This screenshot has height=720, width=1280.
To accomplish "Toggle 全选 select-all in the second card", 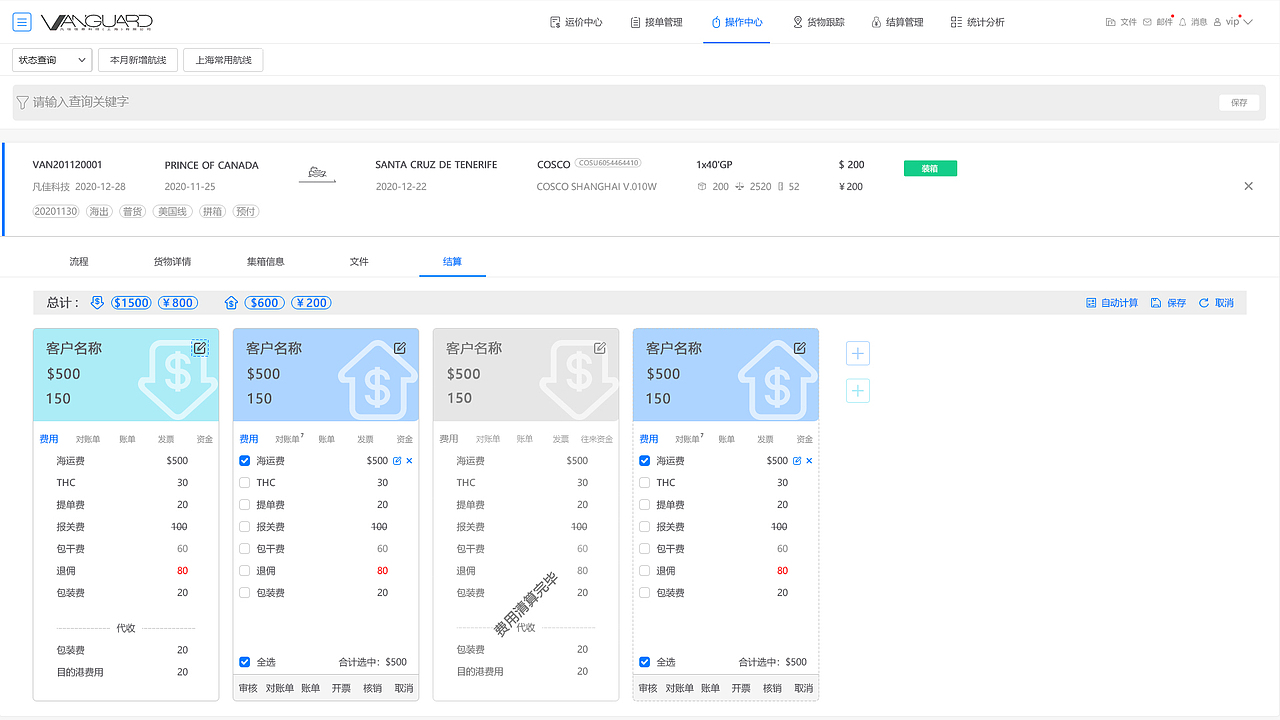I will [x=244, y=662].
